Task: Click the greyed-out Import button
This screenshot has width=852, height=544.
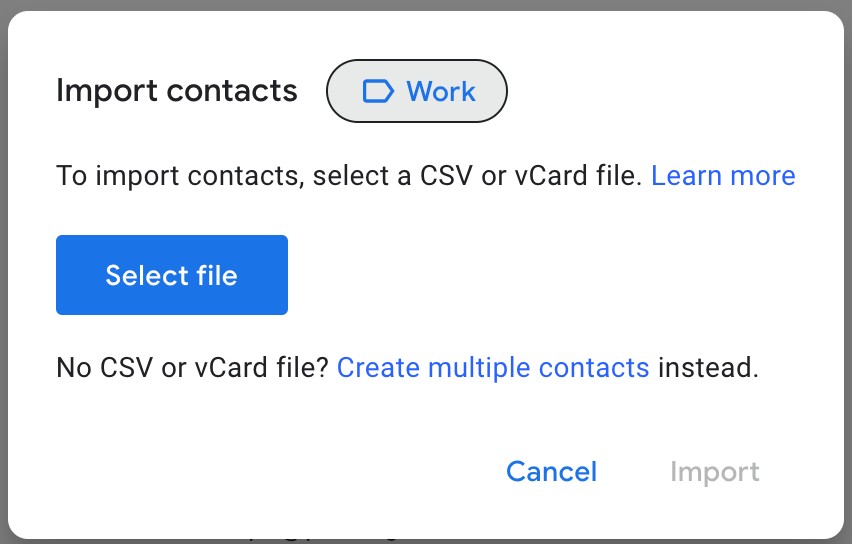Action: 715,472
